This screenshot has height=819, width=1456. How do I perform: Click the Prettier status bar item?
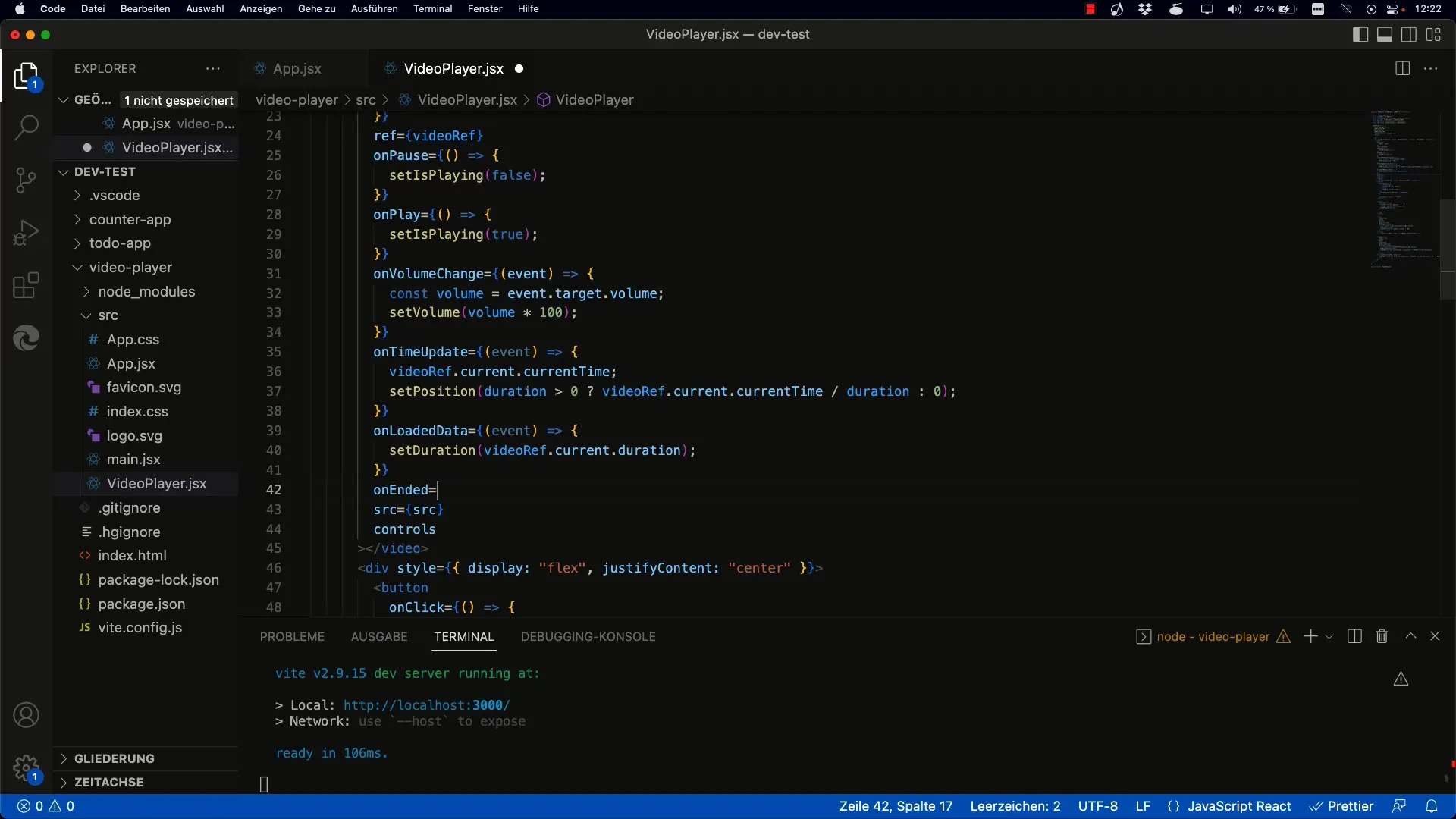[1341, 806]
